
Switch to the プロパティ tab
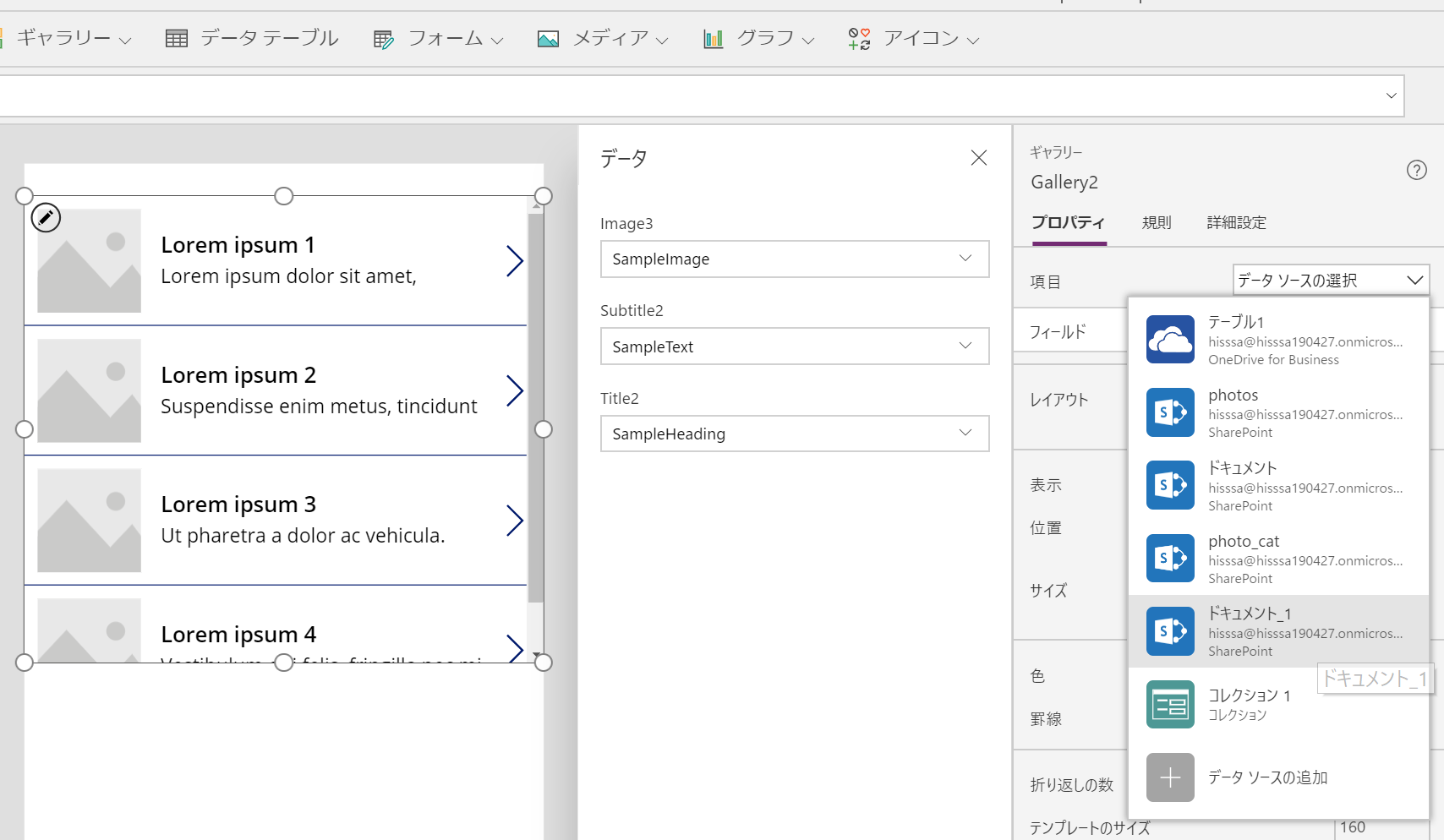coord(1068,223)
